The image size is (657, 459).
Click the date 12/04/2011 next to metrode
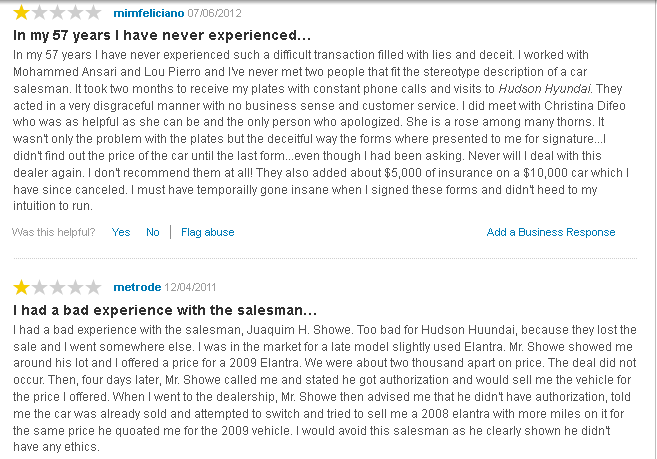coord(190,287)
